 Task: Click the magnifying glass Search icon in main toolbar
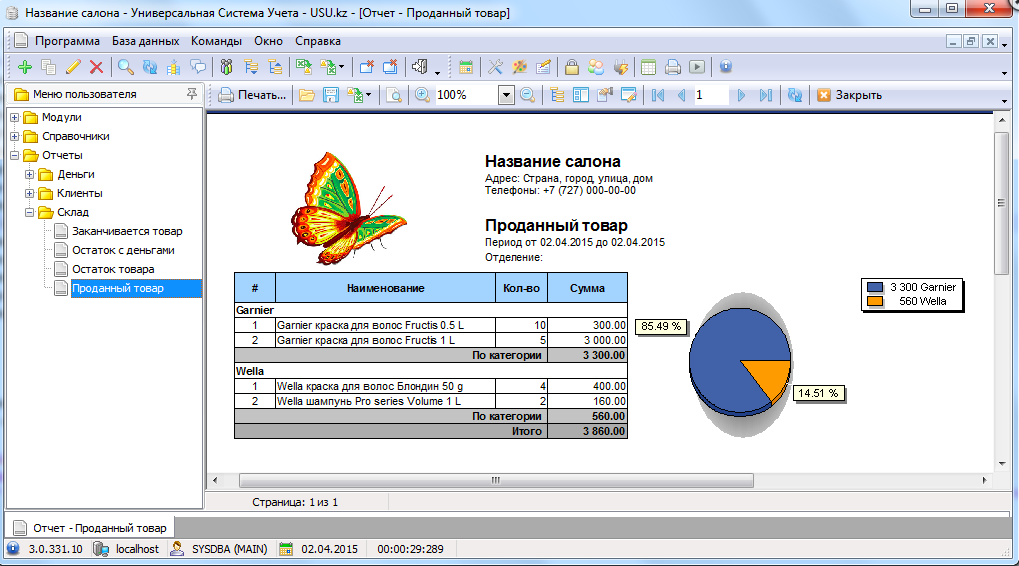[x=125, y=67]
